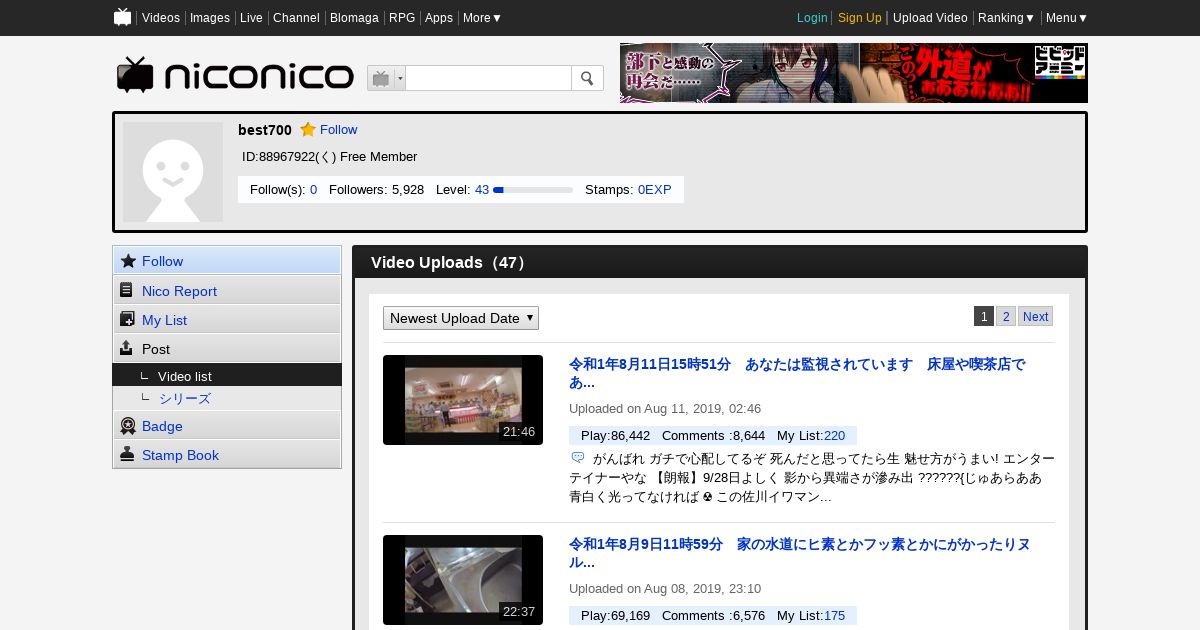Click Followers: 5,928 text

[x=376, y=189]
